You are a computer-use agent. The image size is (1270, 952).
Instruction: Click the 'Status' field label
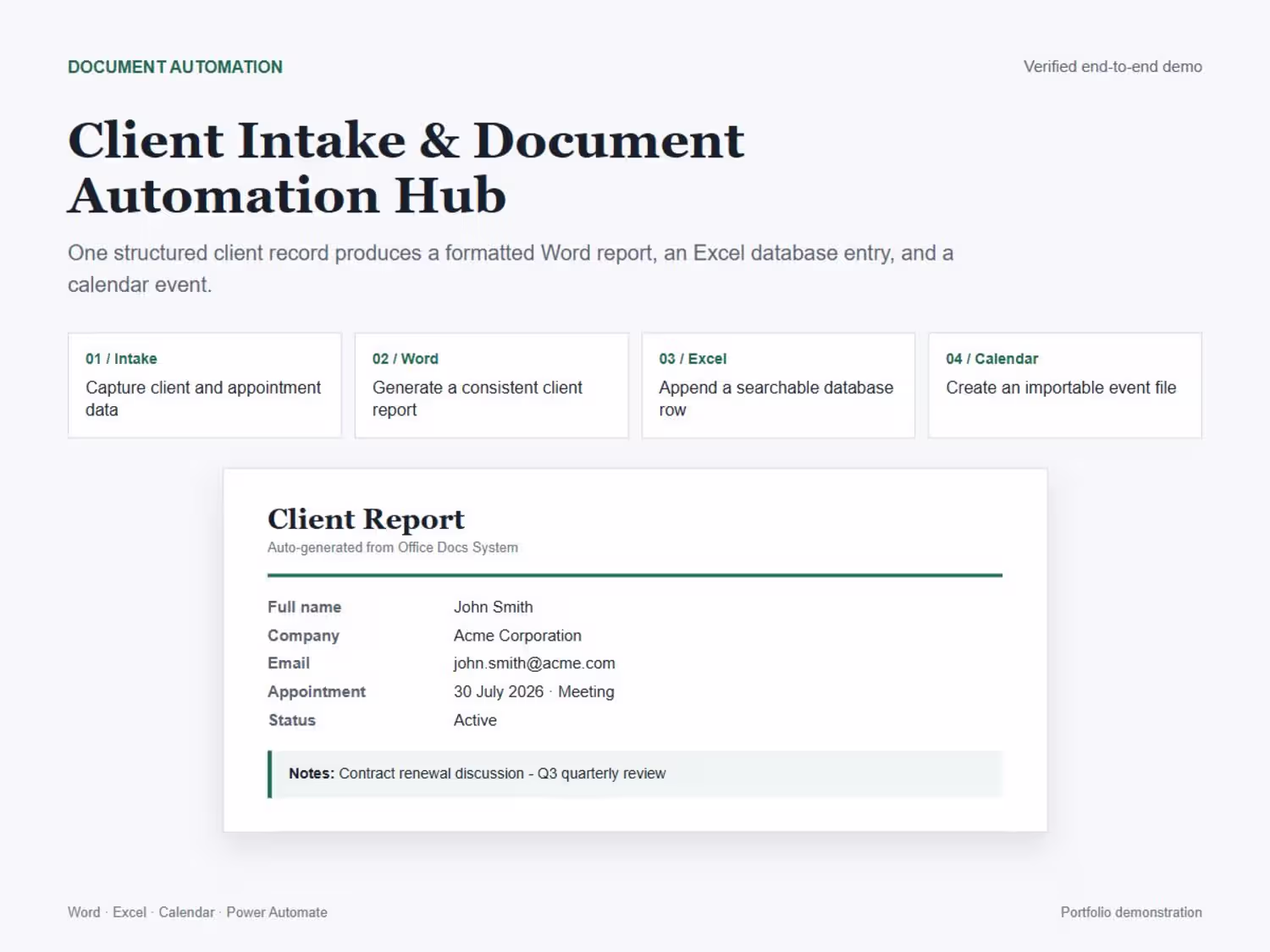[292, 720]
